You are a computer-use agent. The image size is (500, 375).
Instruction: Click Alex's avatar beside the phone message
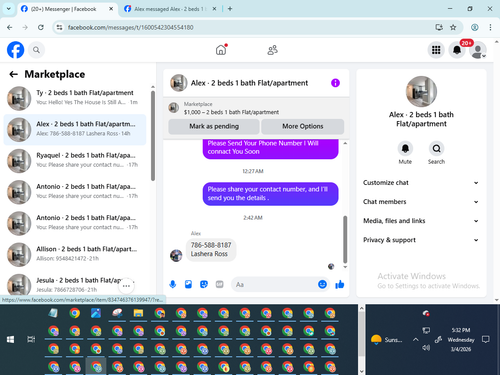pos(176,256)
